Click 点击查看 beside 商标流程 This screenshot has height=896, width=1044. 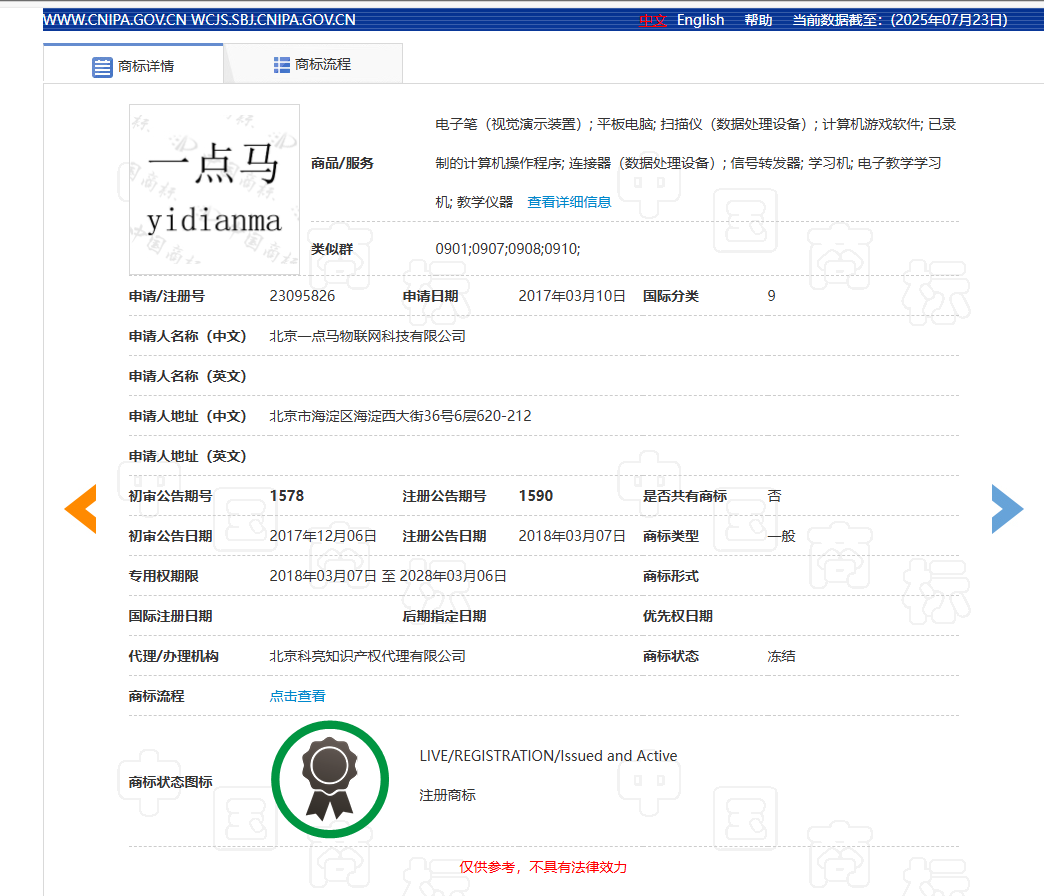tap(297, 696)
